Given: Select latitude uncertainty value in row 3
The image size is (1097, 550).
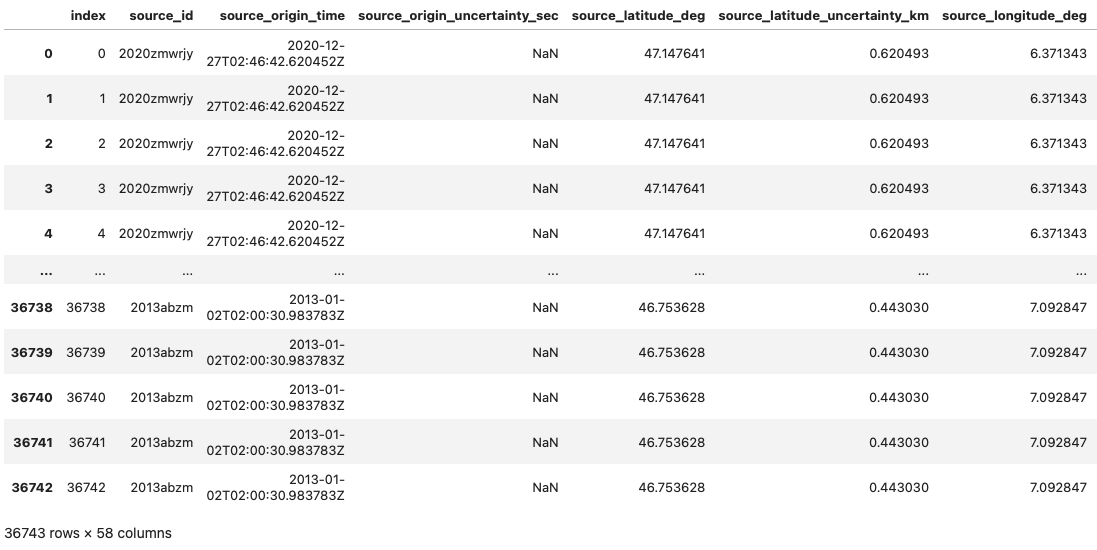Looking at the screenshot, I should (898, 188).
